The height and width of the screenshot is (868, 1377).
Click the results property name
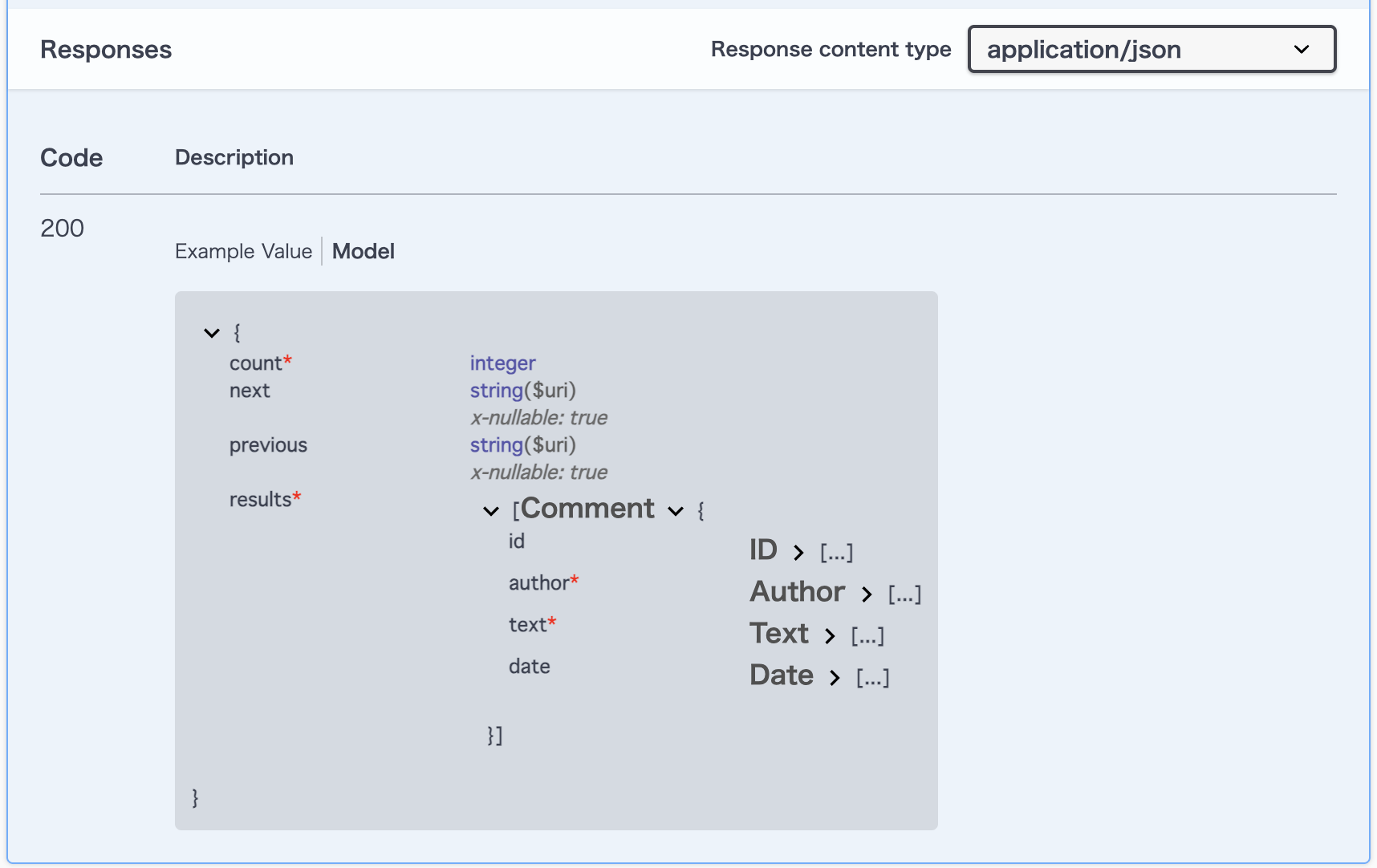261,500
